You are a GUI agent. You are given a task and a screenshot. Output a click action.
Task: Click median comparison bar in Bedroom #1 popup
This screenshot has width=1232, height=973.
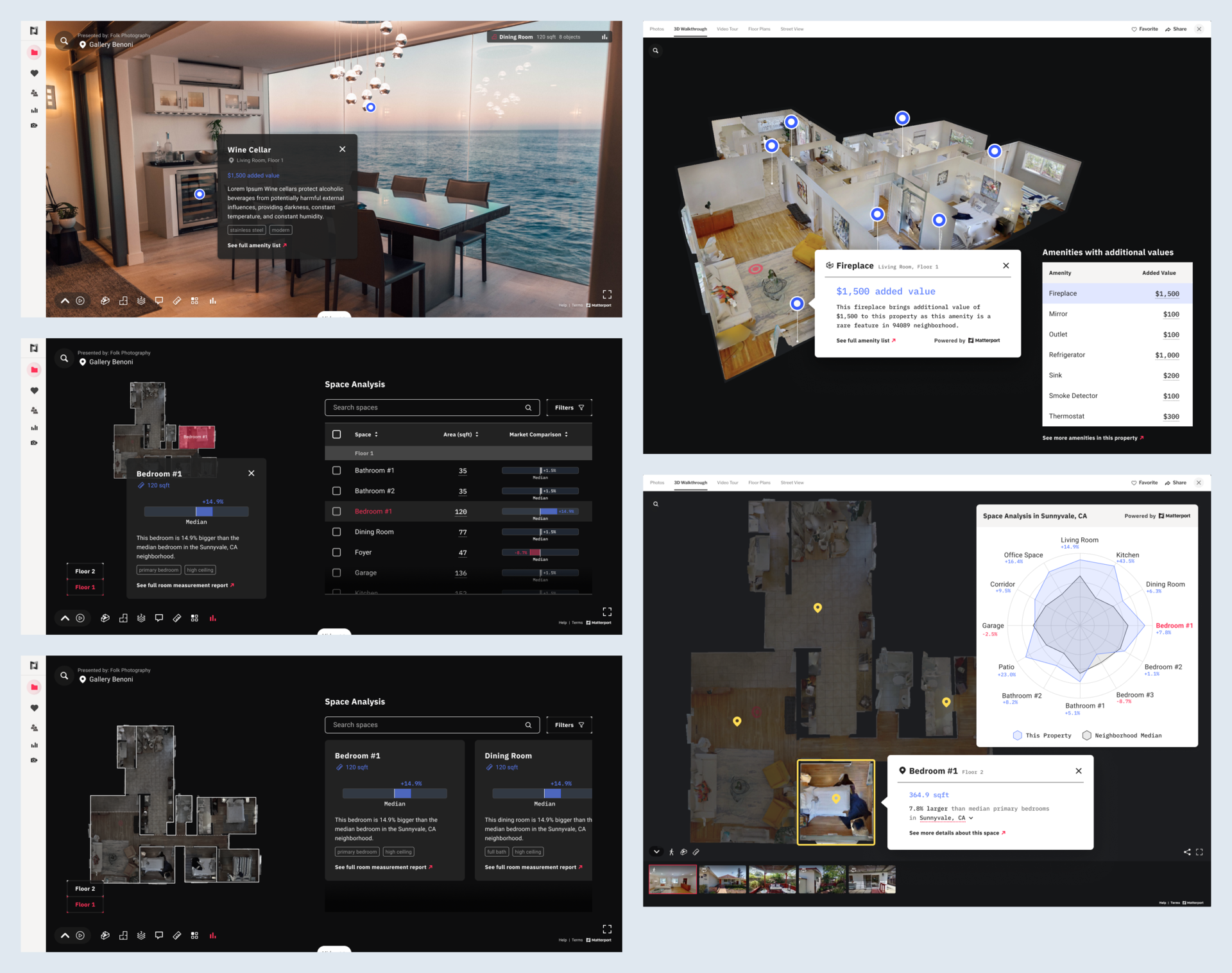click(x=196, y=512)
